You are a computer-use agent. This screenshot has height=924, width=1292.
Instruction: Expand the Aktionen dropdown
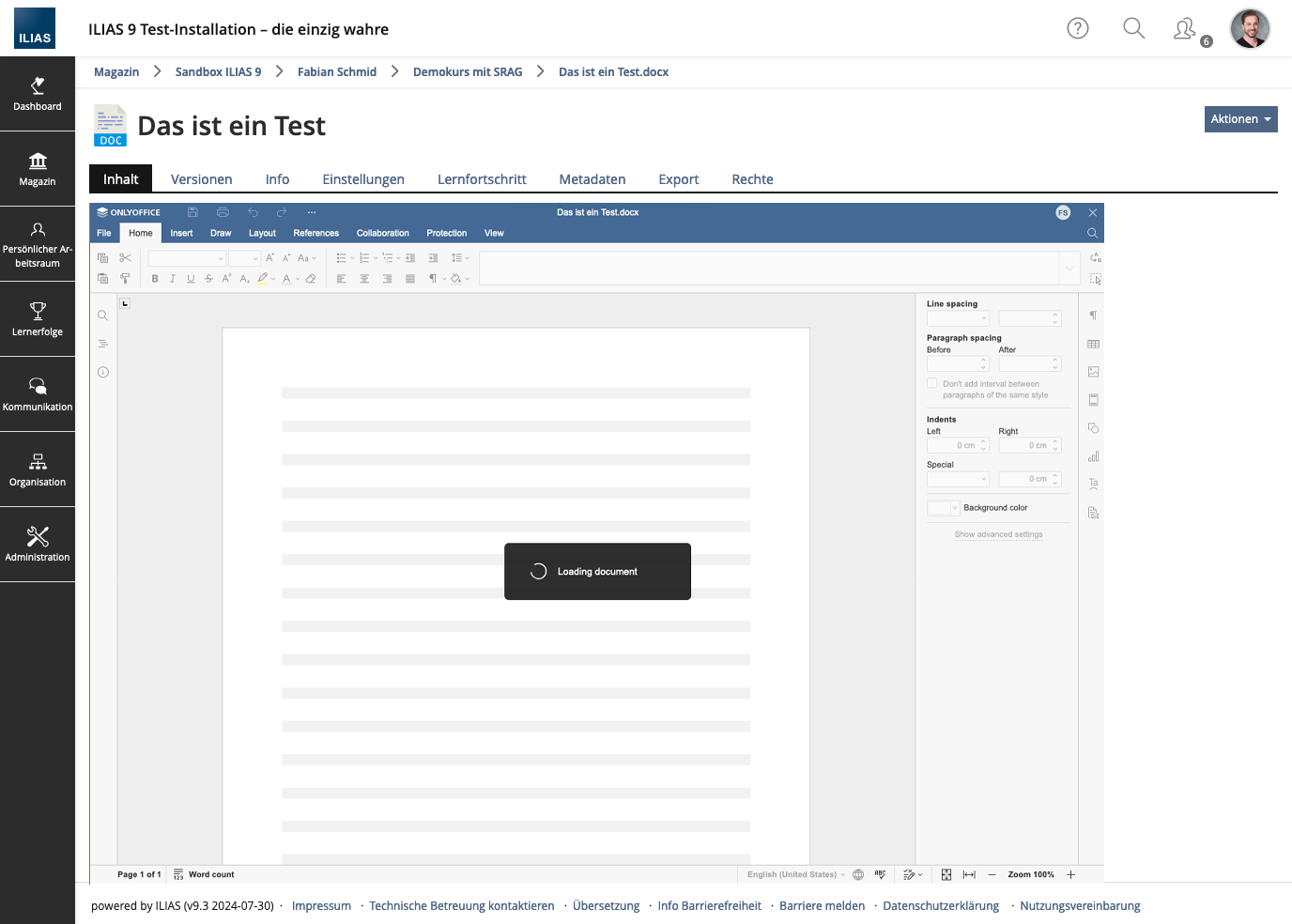click(1240, 119)
